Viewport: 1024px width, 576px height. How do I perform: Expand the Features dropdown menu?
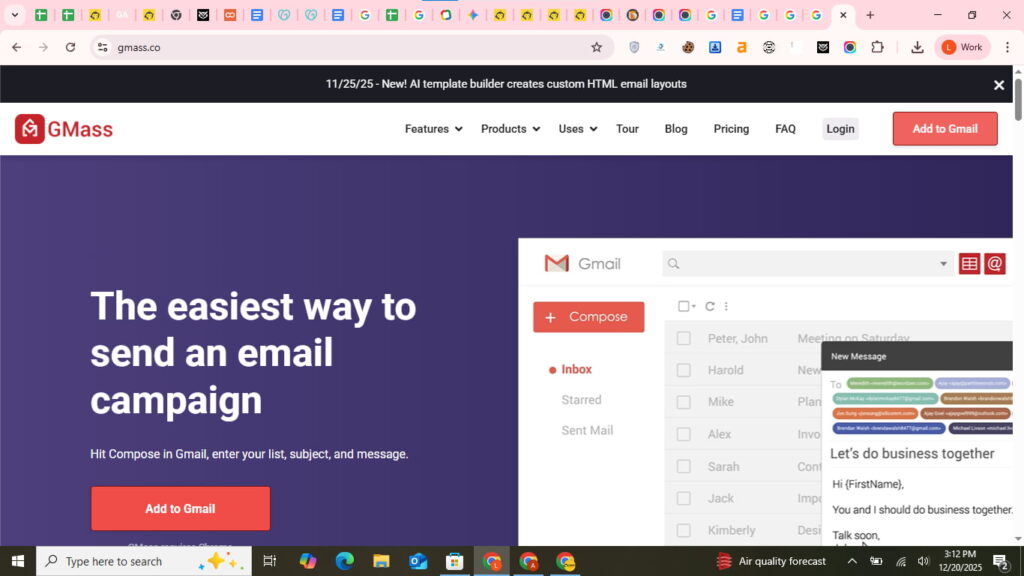tap(433, 129)
